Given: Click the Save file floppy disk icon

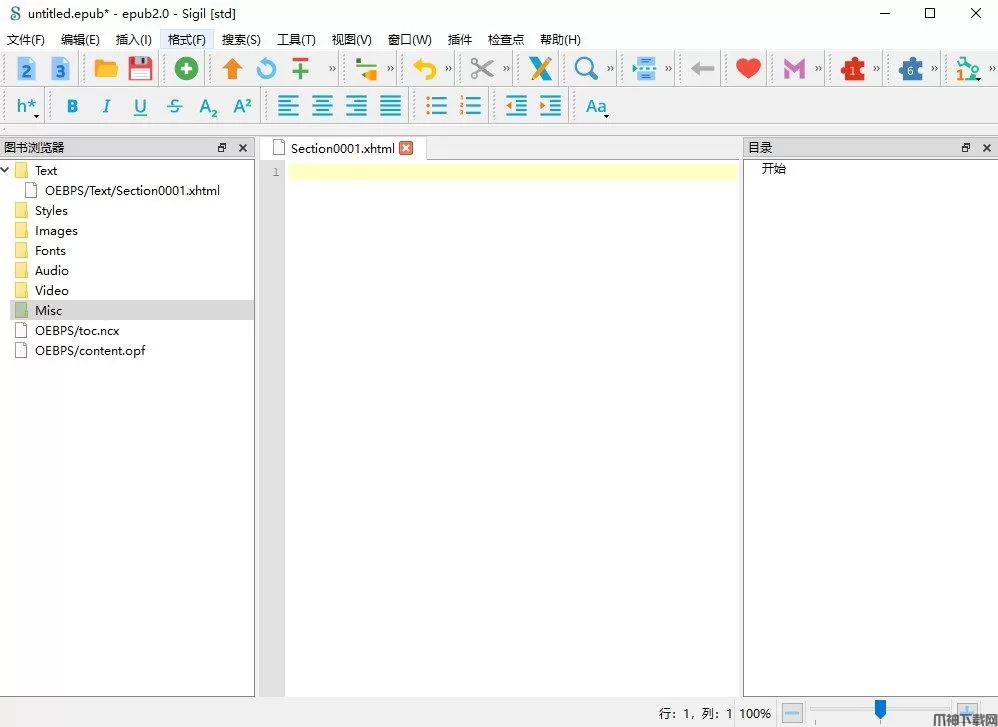Looking at the screenshot, I should pos(140,69).
